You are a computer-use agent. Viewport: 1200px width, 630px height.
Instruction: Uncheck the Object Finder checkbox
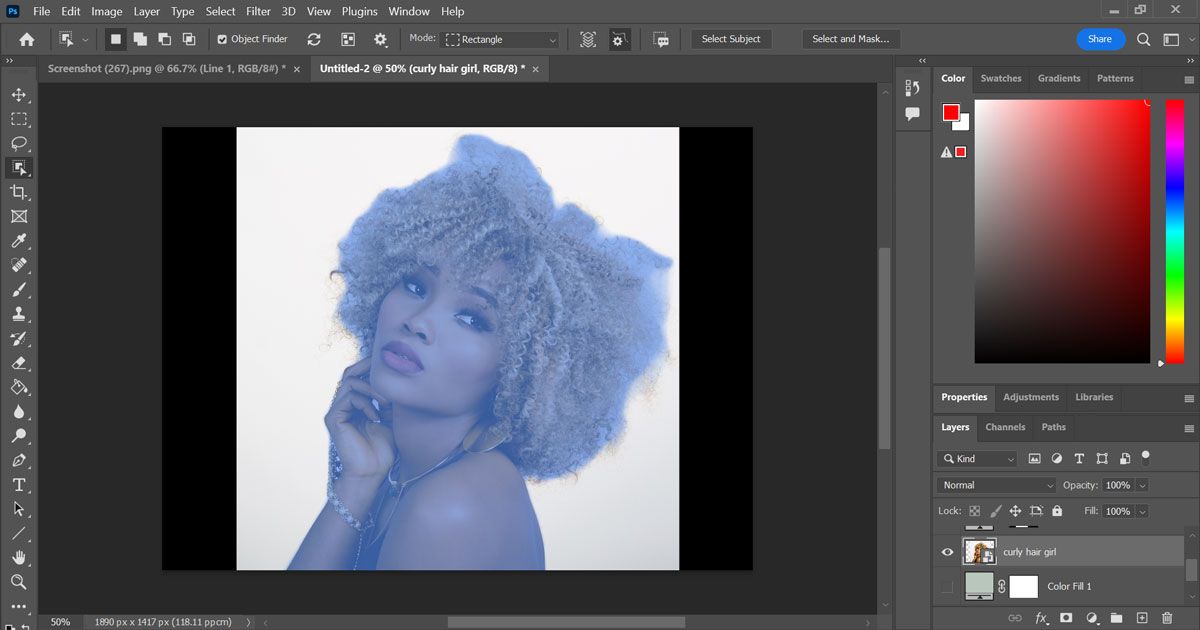(x=222, y=39)
